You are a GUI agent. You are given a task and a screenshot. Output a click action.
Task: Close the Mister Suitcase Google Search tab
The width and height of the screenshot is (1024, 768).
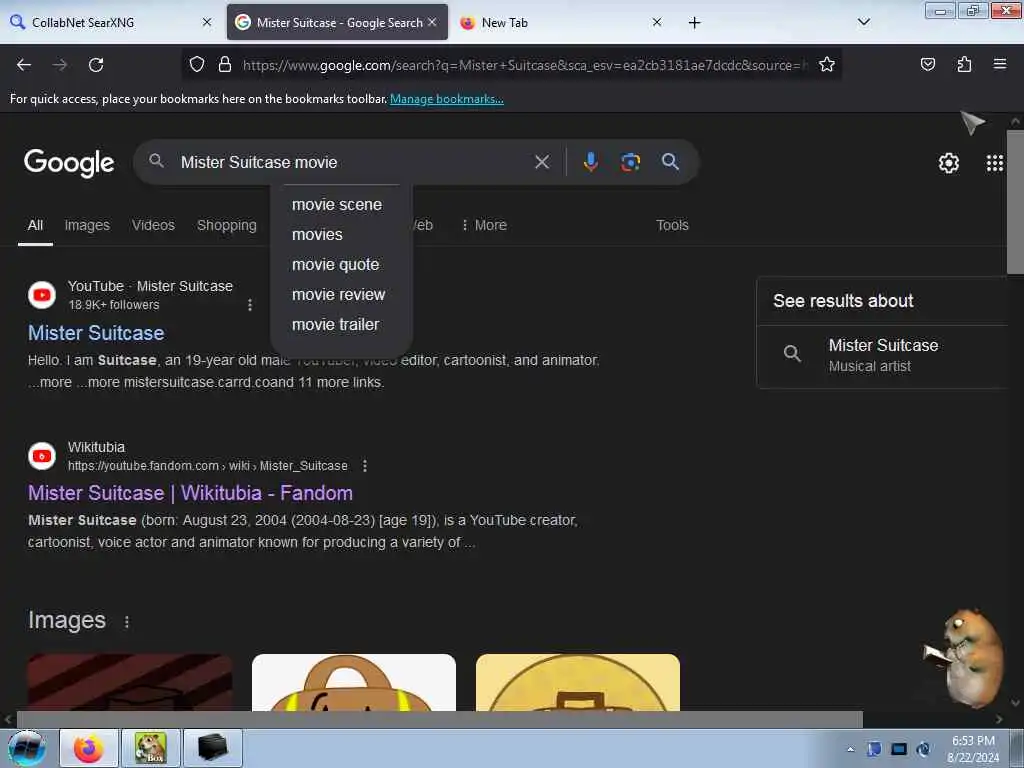pyautogui.click(x=432, y=22)
